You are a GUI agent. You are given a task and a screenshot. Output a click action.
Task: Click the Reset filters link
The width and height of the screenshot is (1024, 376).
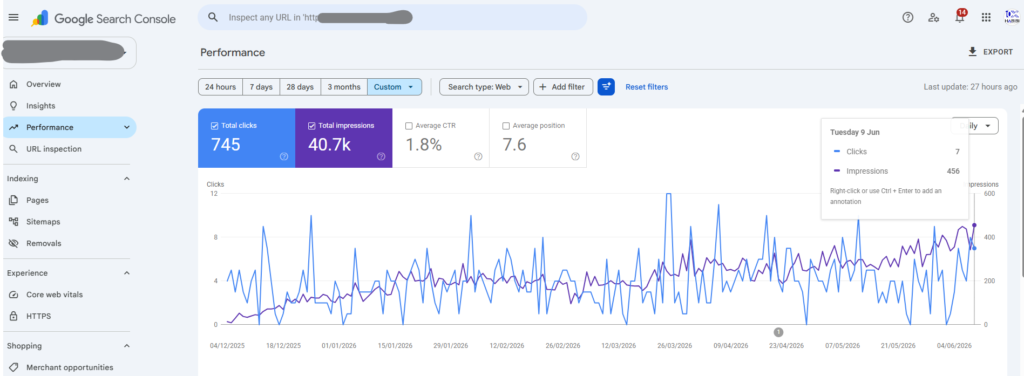647,87
